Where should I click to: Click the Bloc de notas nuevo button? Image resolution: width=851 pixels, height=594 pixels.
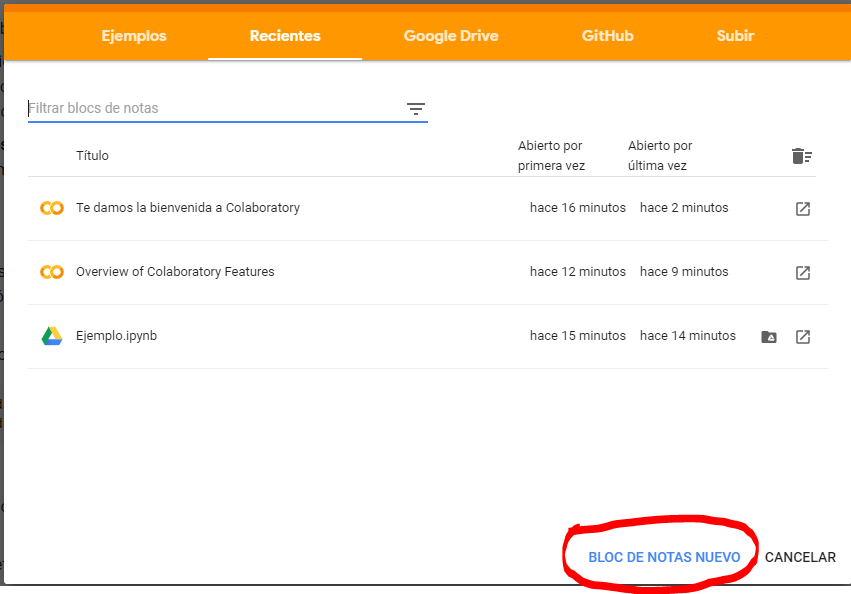[664, 557]
